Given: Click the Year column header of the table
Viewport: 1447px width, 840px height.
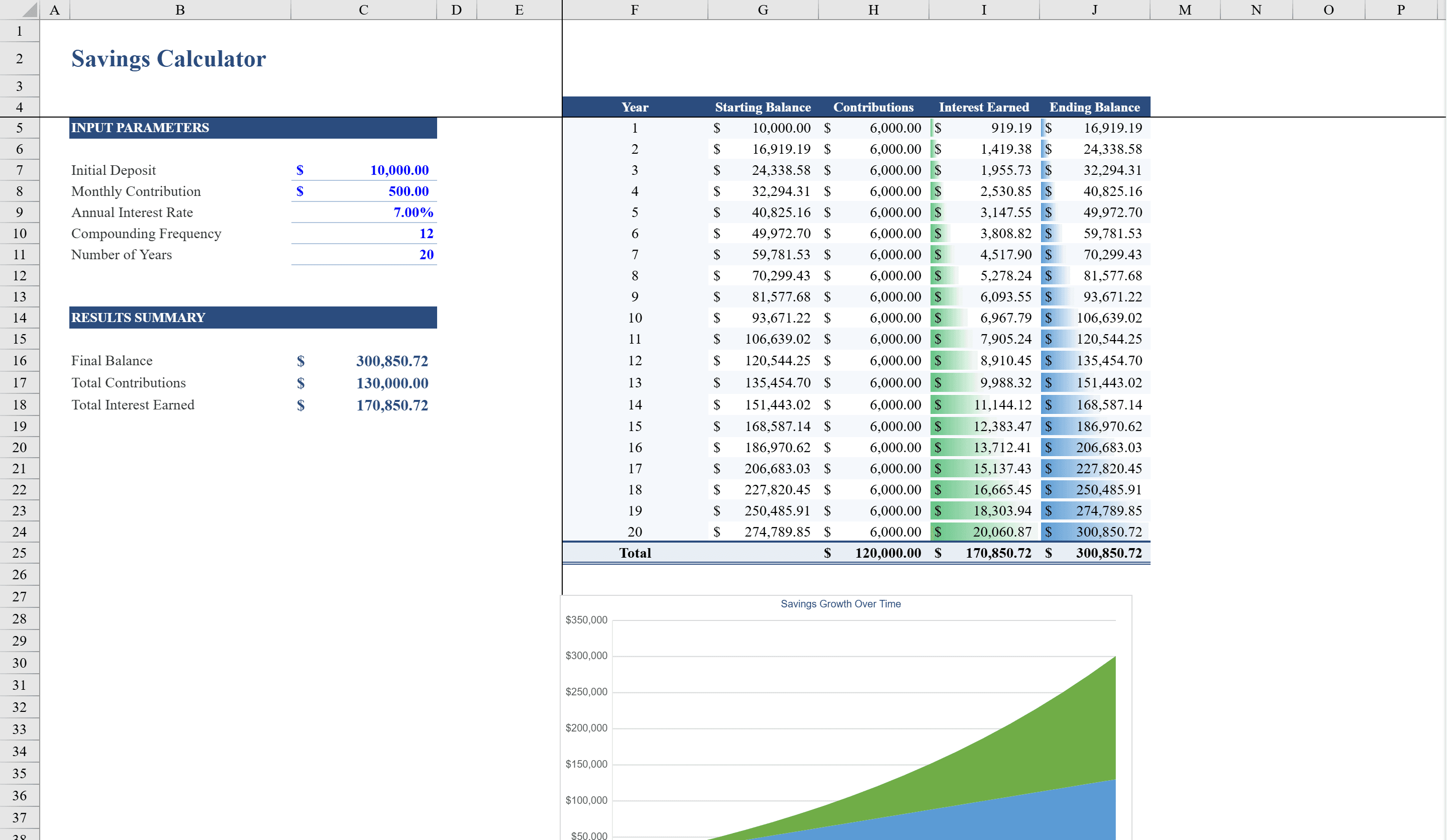Looking at the screenshot, I should 635,107.
